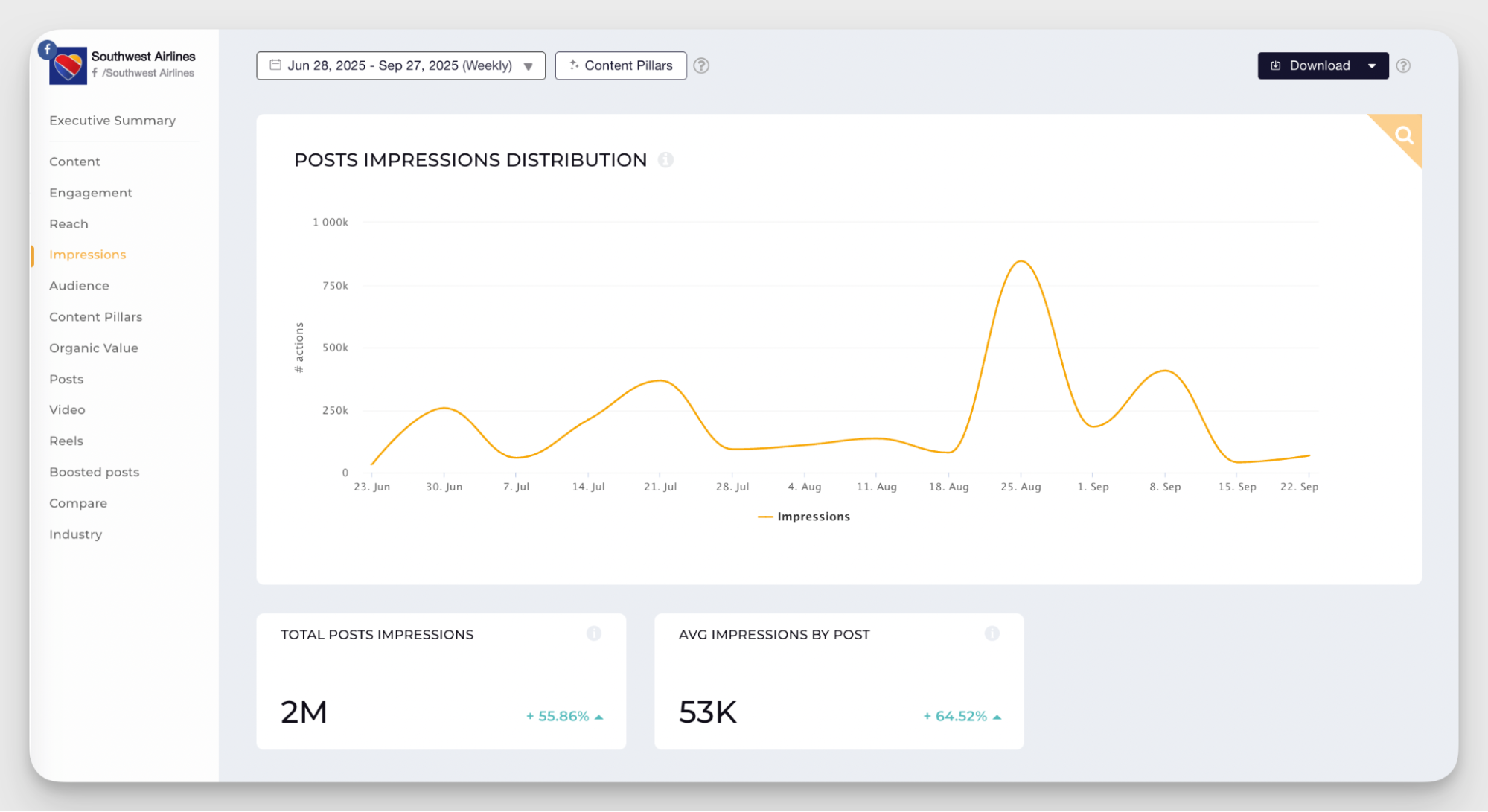This screenshot has width=1488, height=812.
Task: Click the Content Pillars filter button
Action: click(x=621, y=65)
